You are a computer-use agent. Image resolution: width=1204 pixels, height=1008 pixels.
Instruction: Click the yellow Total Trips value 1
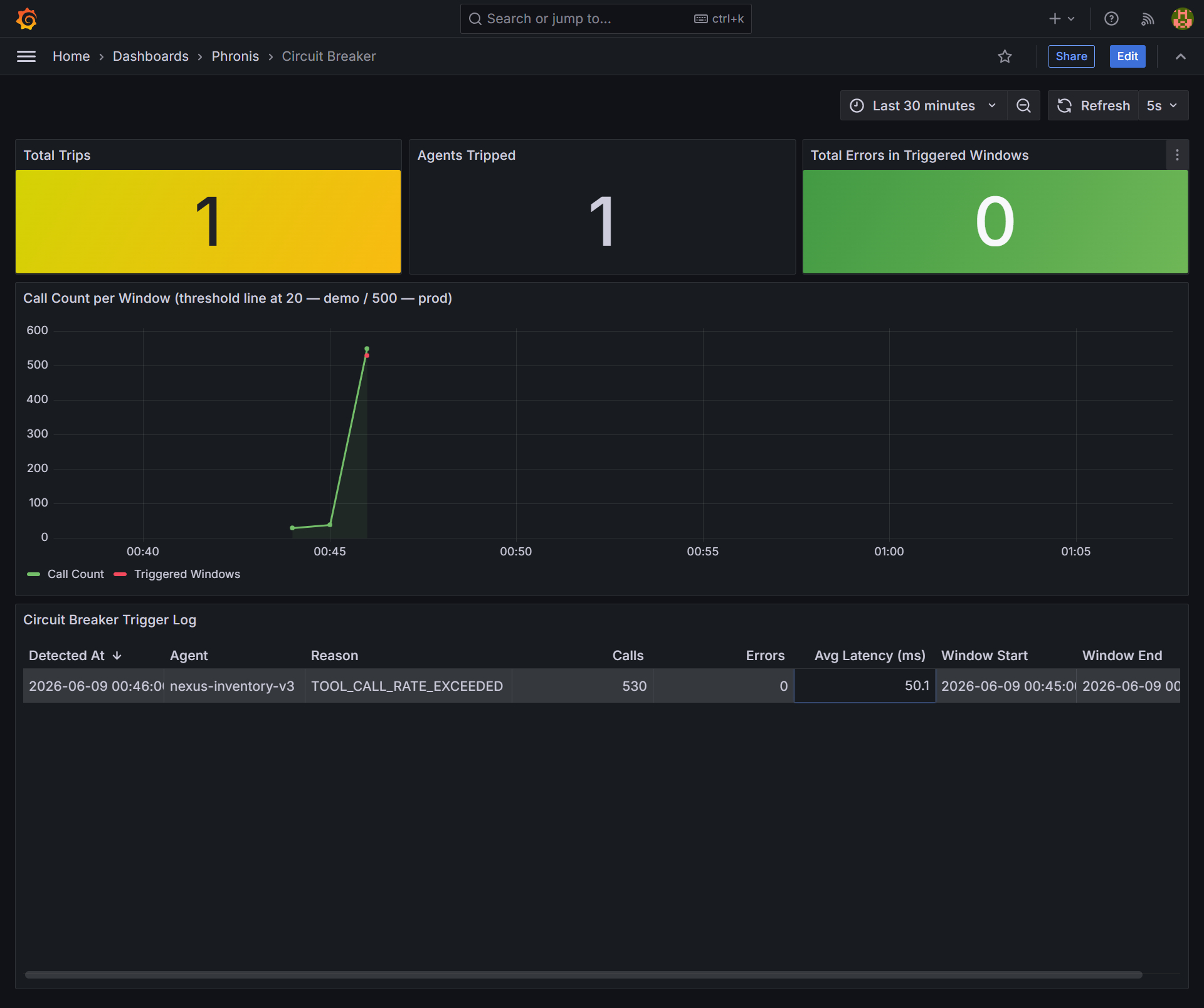pyautogui.click(x=208, y=221)
